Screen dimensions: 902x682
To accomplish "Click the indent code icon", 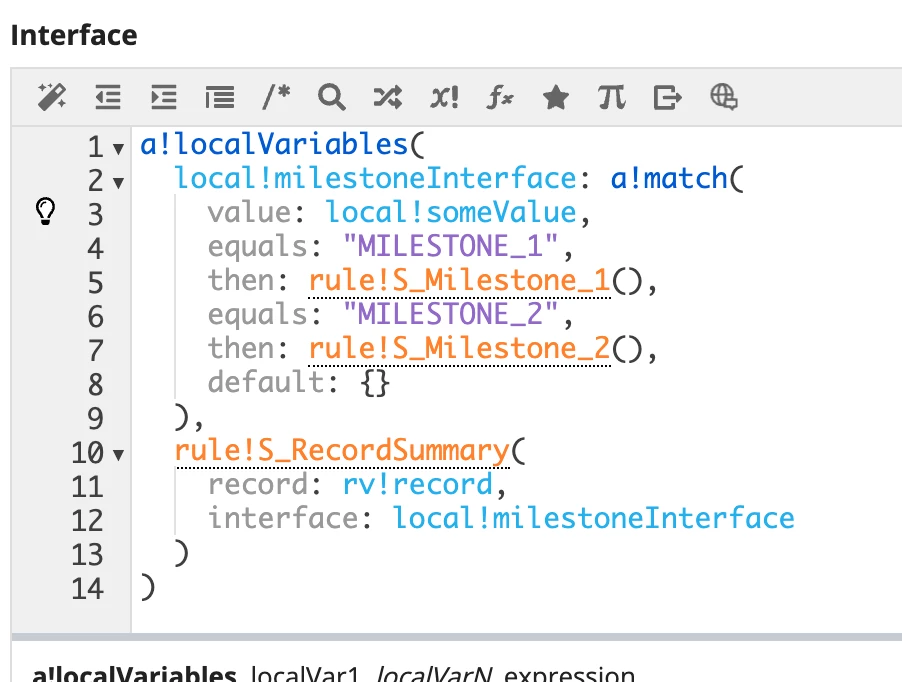I will tap(163, 97).
